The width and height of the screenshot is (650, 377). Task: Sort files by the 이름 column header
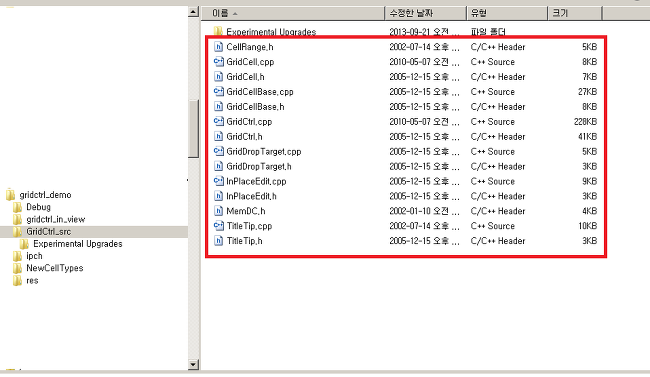point(293,13)
